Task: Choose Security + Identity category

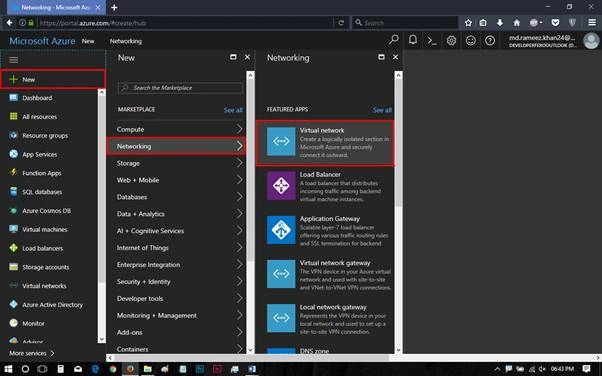Action: [x=176, y=282]
